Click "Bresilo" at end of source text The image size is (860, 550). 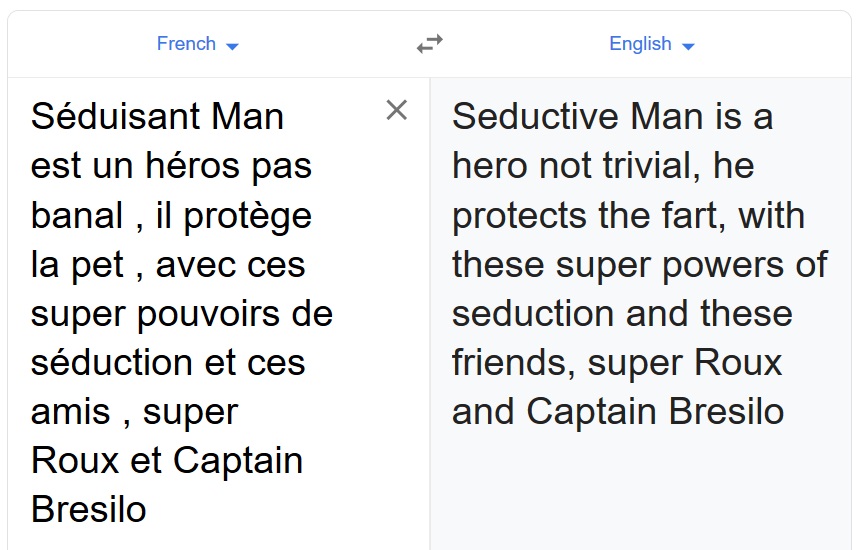tap(89, 509)
